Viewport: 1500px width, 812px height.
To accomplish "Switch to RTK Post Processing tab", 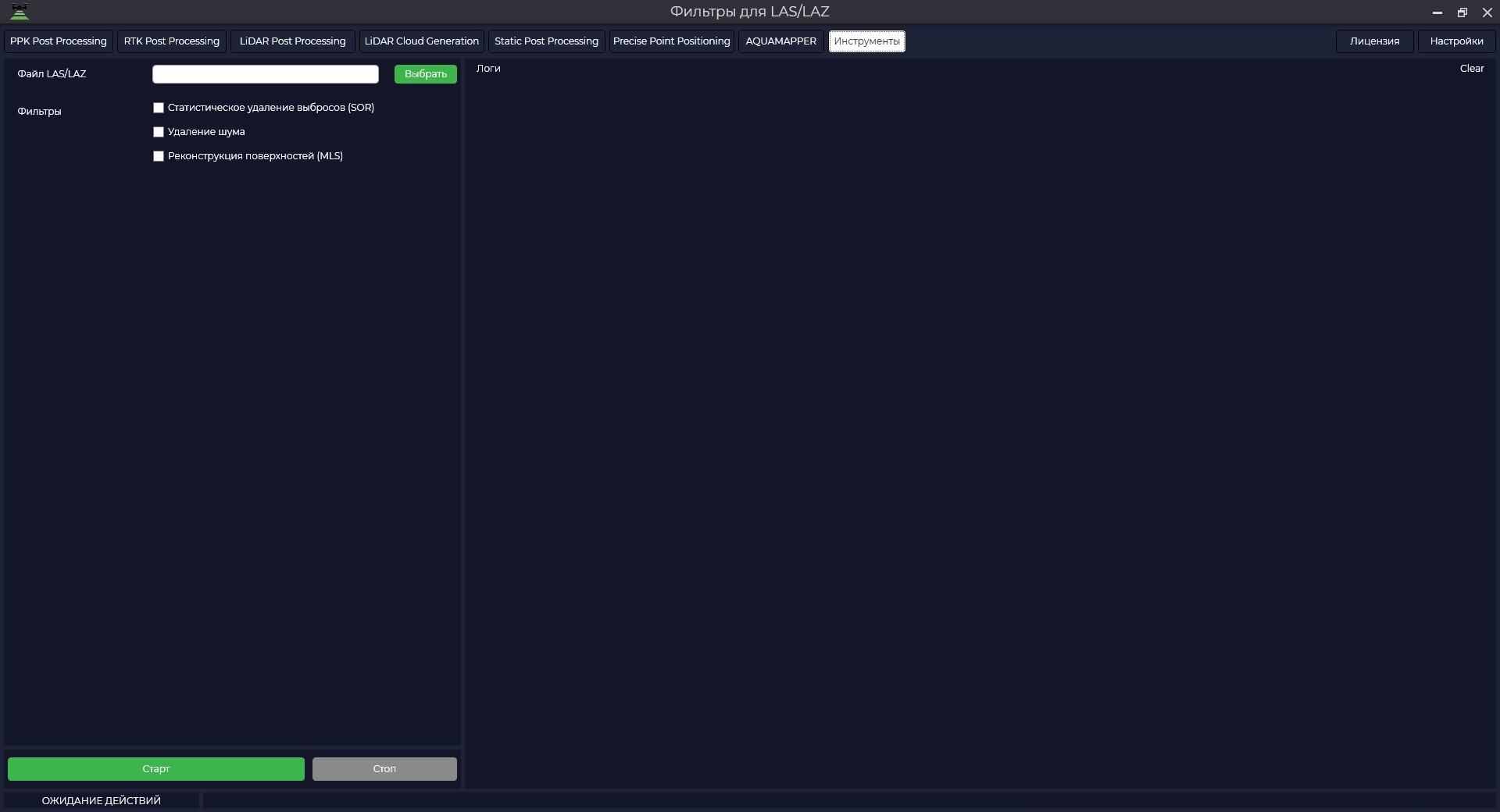I will pos(172,41).
